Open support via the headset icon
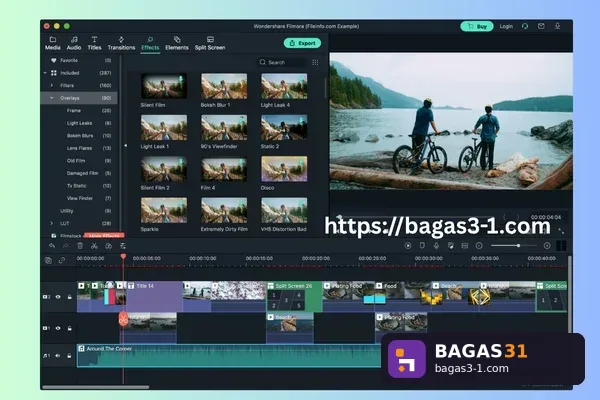 point(525,26)
